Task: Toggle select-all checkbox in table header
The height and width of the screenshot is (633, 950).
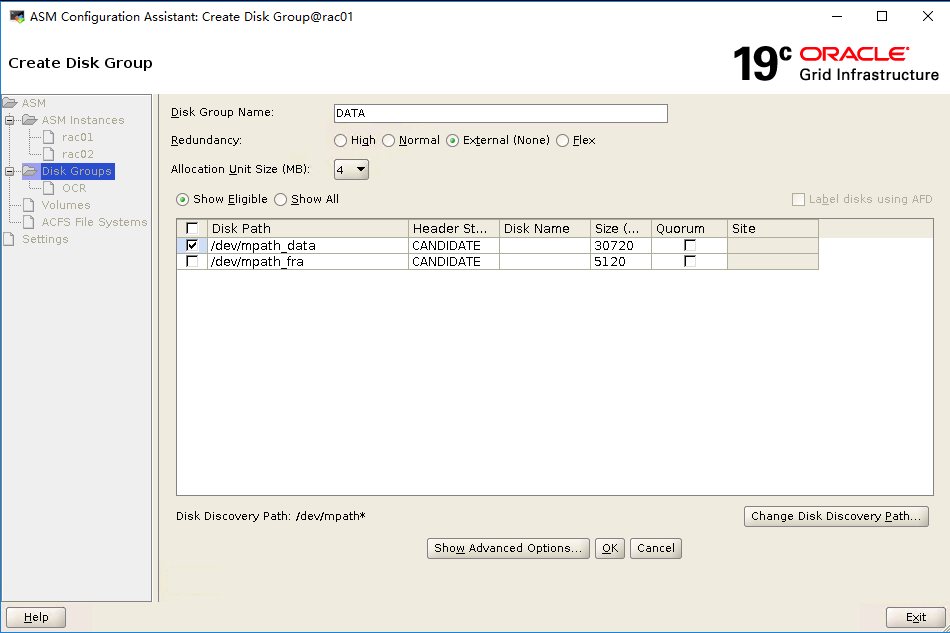Action: pos(192,228)
